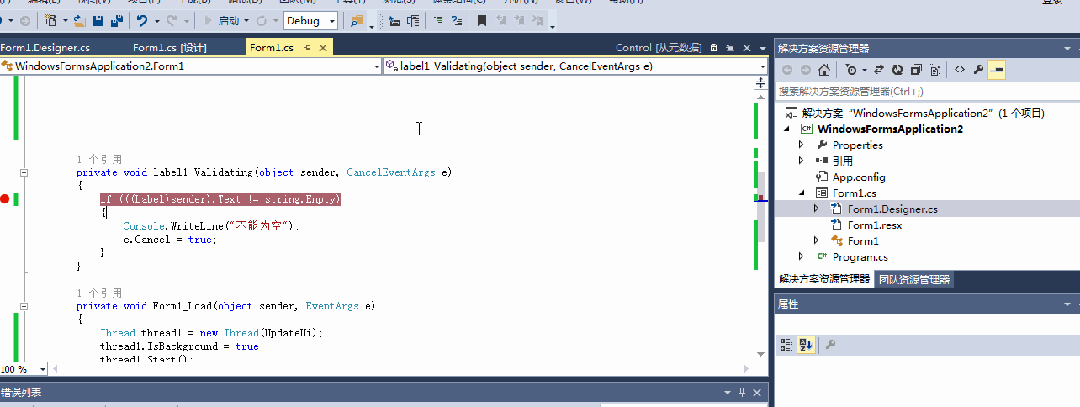Click the editor's vertical scrollbar
The image size is (1080, 407).
tap(763, 230)
